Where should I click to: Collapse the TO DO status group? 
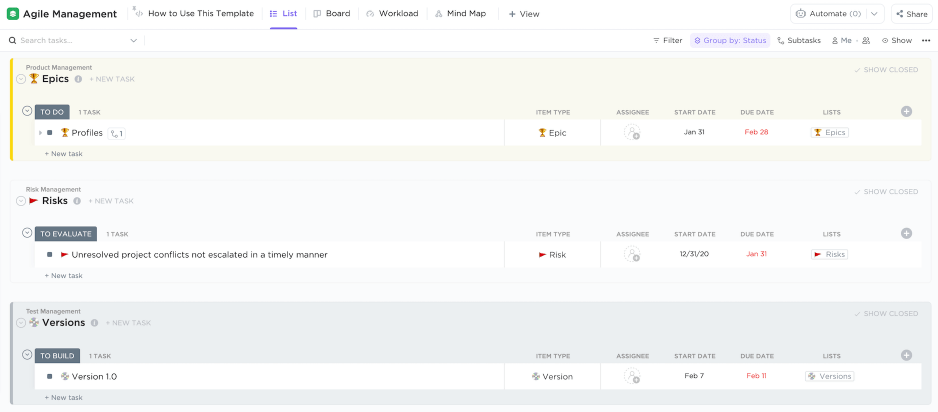point(27,111)
